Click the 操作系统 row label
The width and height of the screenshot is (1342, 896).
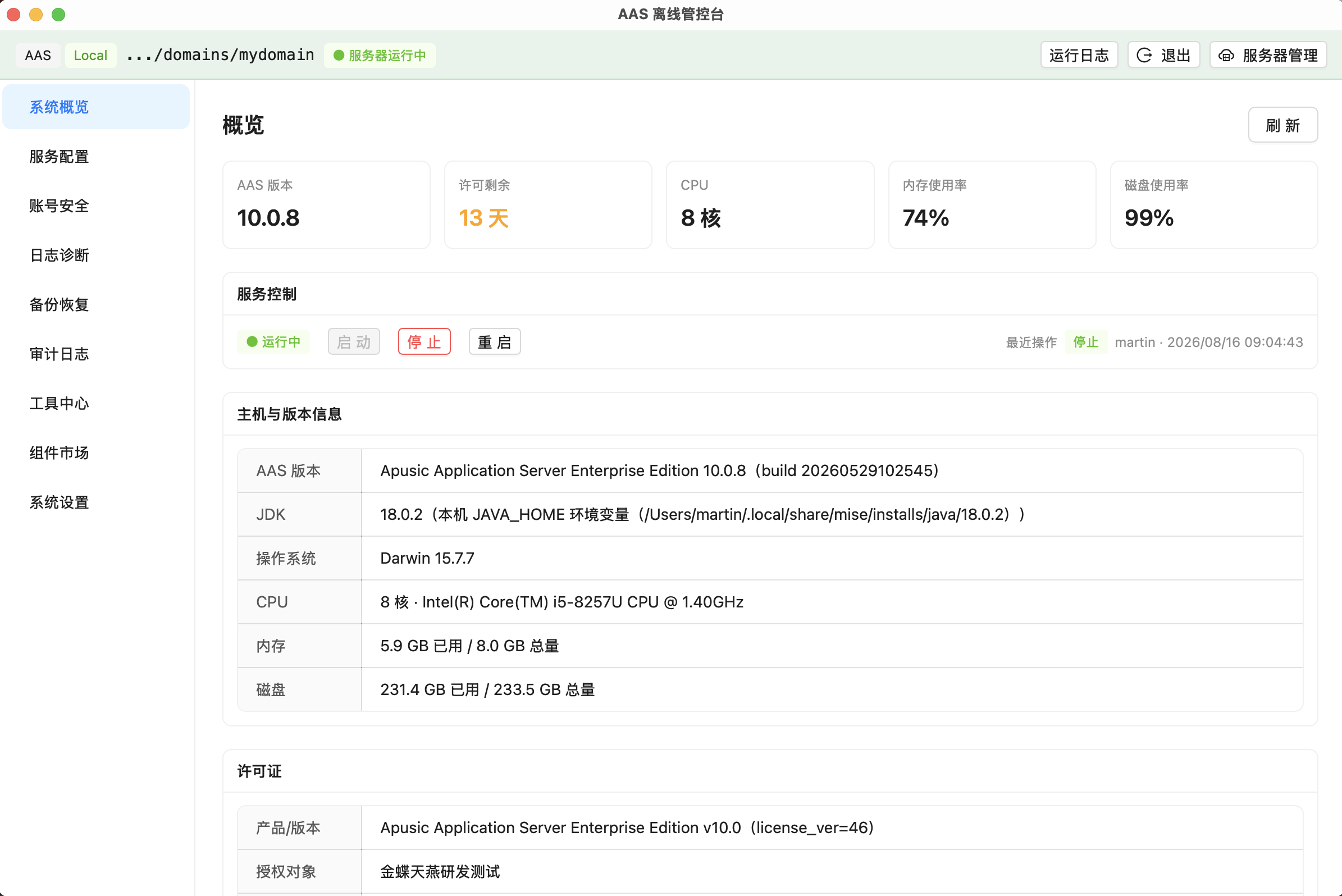tap(286, 558)
